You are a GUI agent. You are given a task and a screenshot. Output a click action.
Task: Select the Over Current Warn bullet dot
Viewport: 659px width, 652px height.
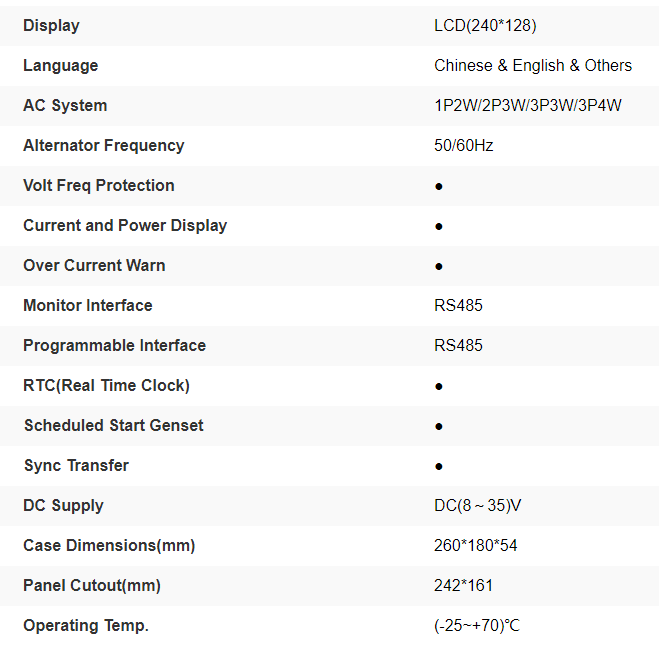pos(439,266)
